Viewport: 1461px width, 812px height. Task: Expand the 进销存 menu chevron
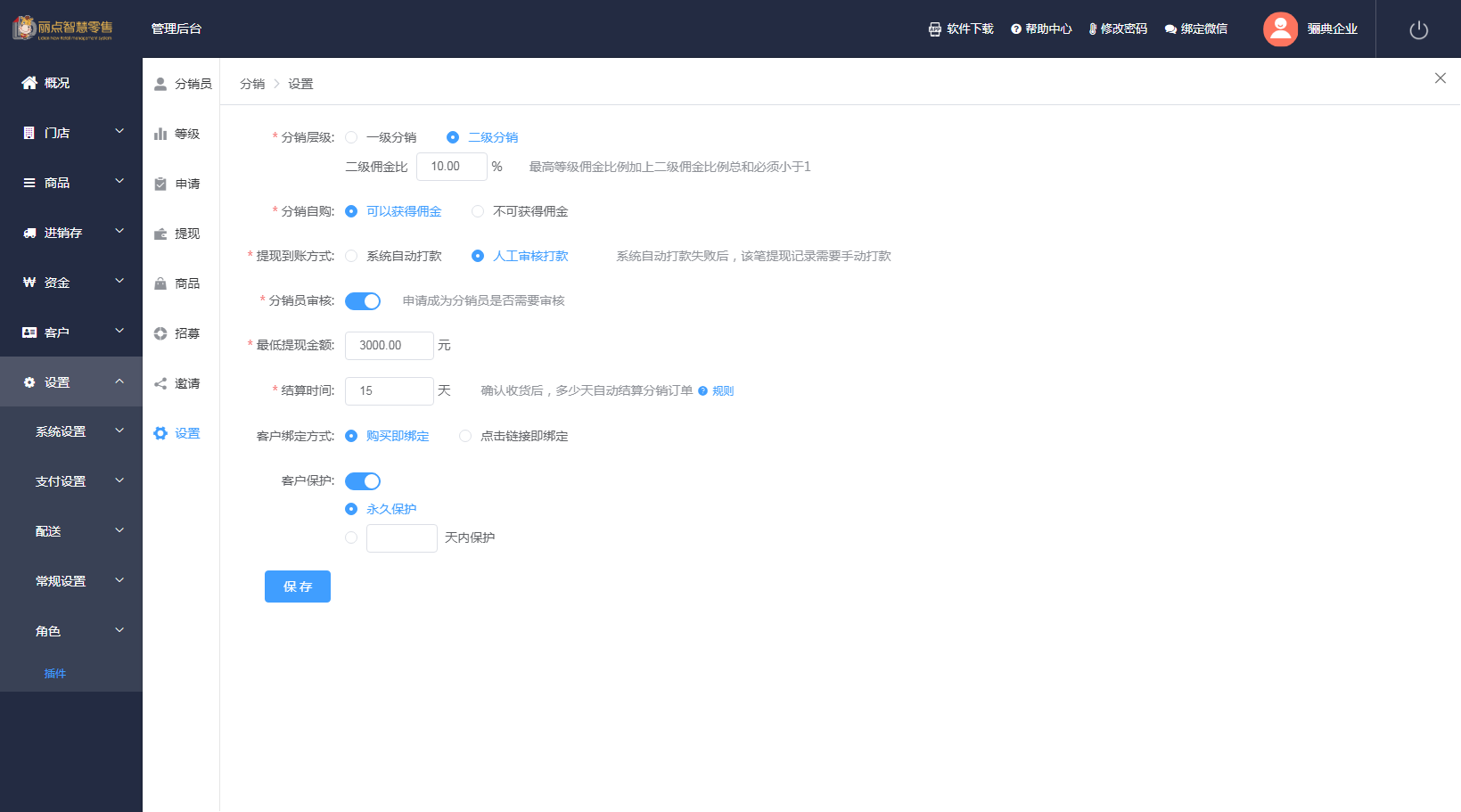pyautogui.click(x=119, y=231)
